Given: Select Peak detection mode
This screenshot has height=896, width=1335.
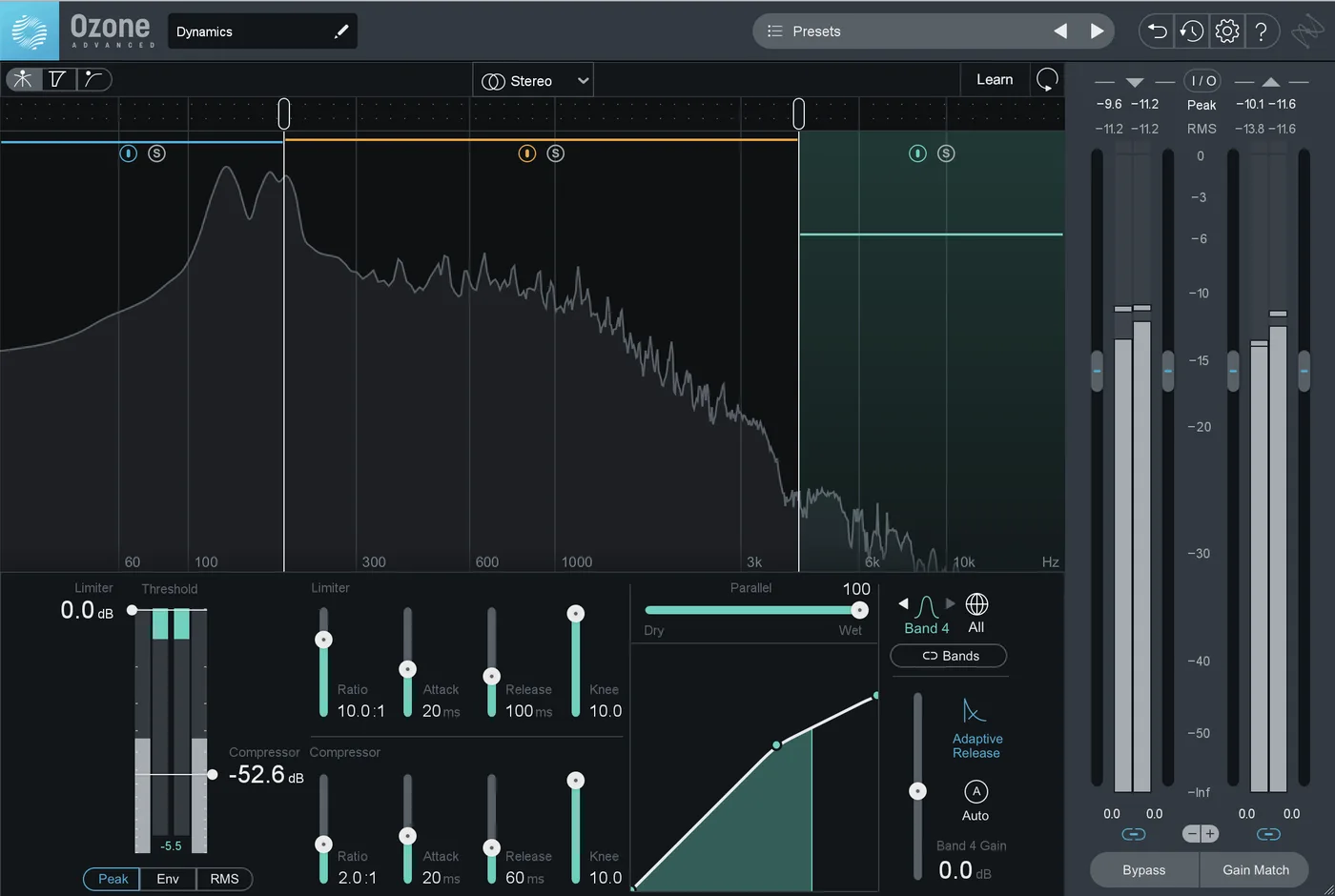Looking at the screenshot, I should click(113, 879).
